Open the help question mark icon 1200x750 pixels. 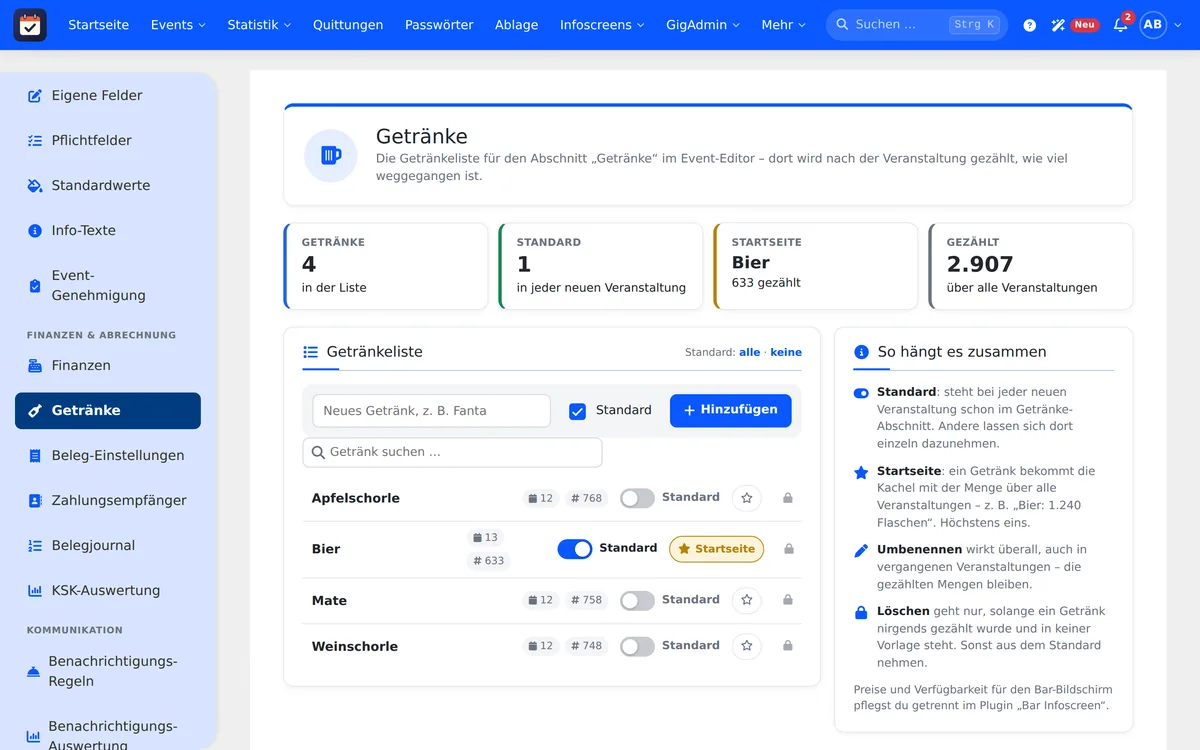1030,25
